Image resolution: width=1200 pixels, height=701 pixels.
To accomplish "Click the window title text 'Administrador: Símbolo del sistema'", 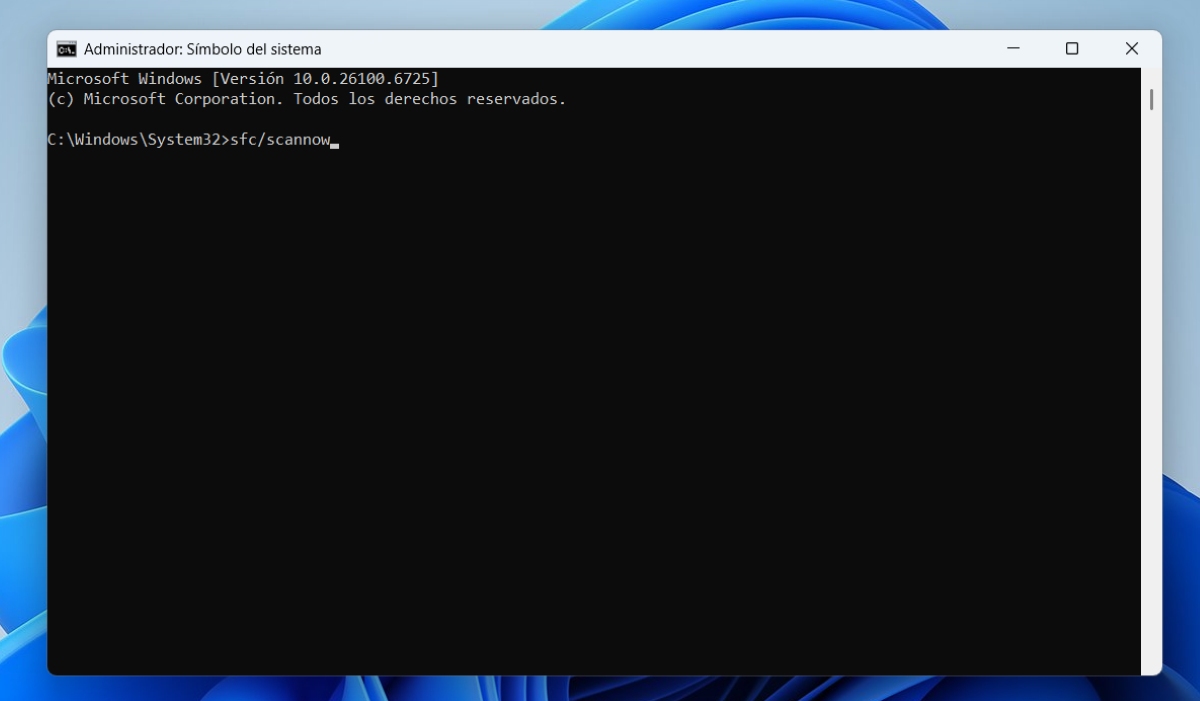I will pos(202,49).
